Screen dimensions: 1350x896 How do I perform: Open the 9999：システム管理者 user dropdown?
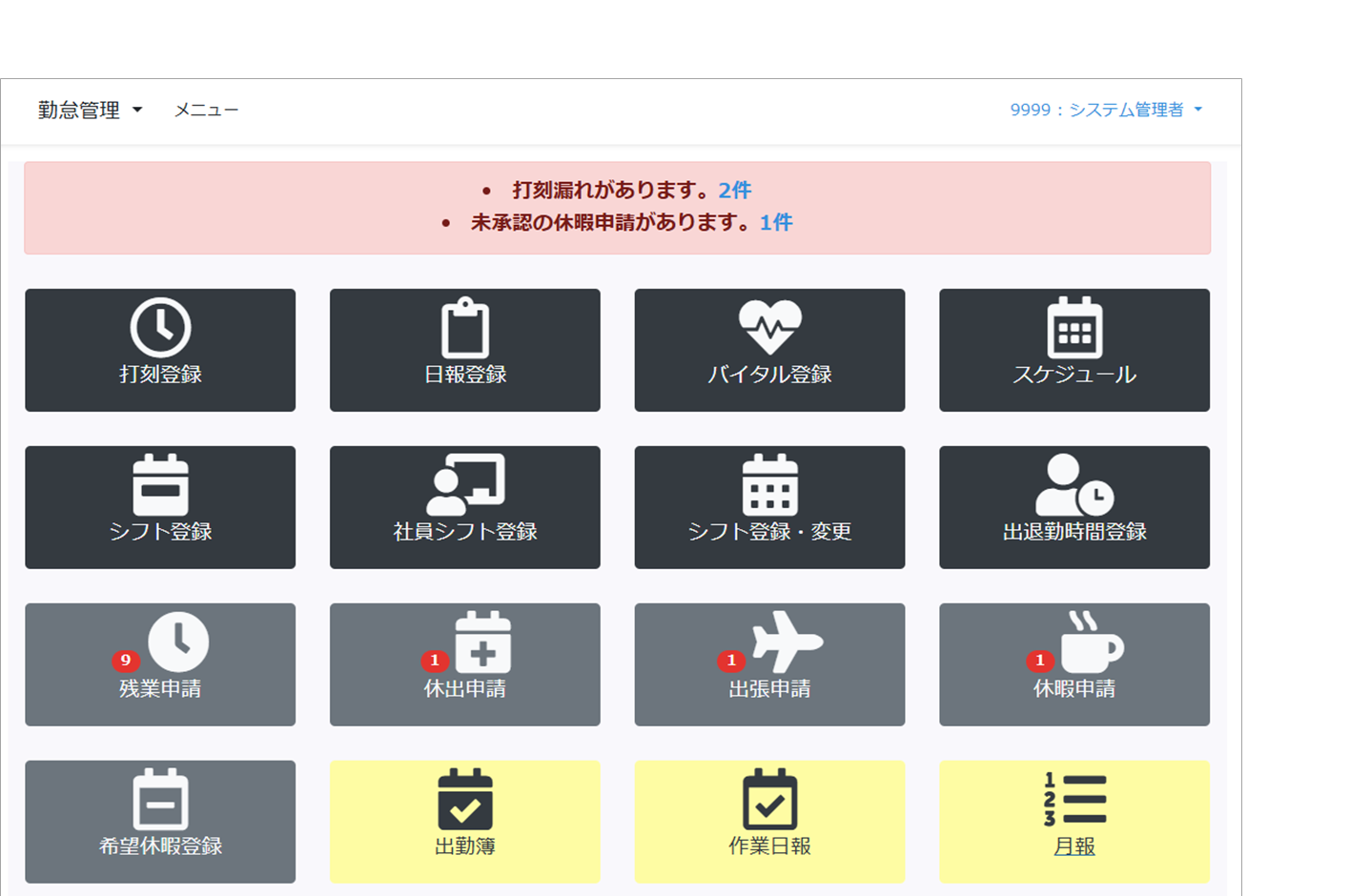pos(1106,111)
